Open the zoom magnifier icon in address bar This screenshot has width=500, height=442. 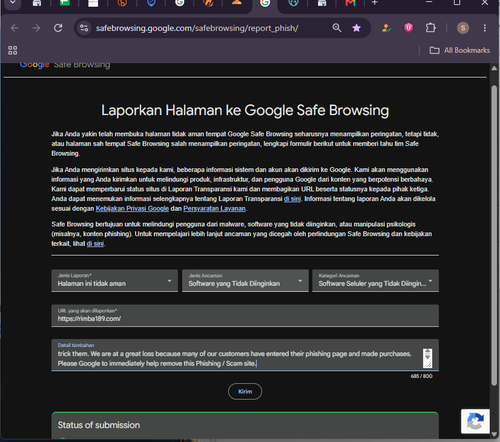[x=337, y=28]
